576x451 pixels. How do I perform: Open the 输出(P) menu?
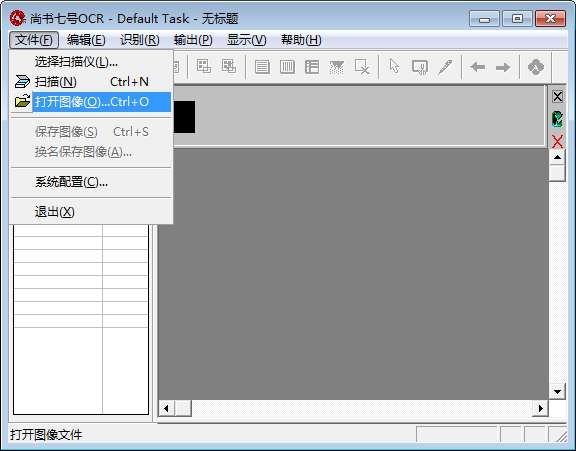click(193, 40)
